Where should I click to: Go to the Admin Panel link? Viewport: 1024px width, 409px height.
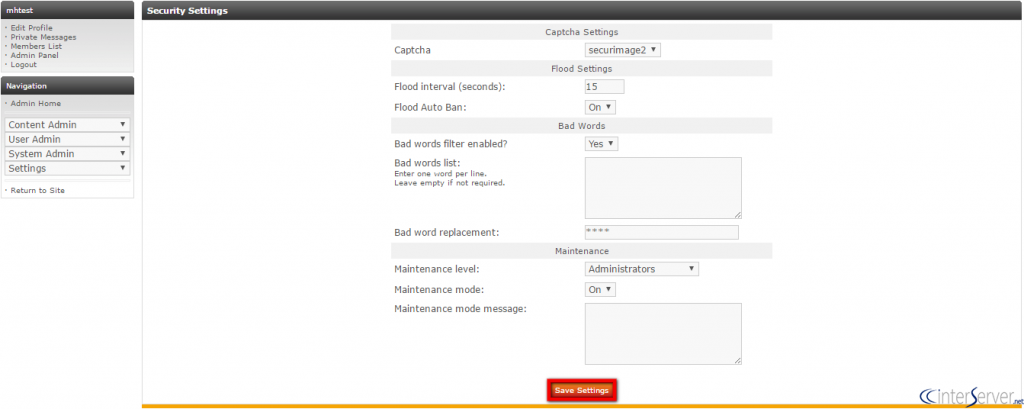pos(34,56)
